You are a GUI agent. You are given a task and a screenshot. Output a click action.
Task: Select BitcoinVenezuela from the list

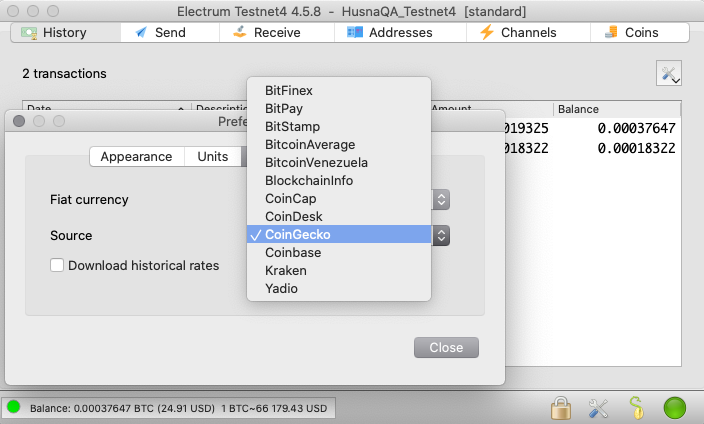[339, 163]
